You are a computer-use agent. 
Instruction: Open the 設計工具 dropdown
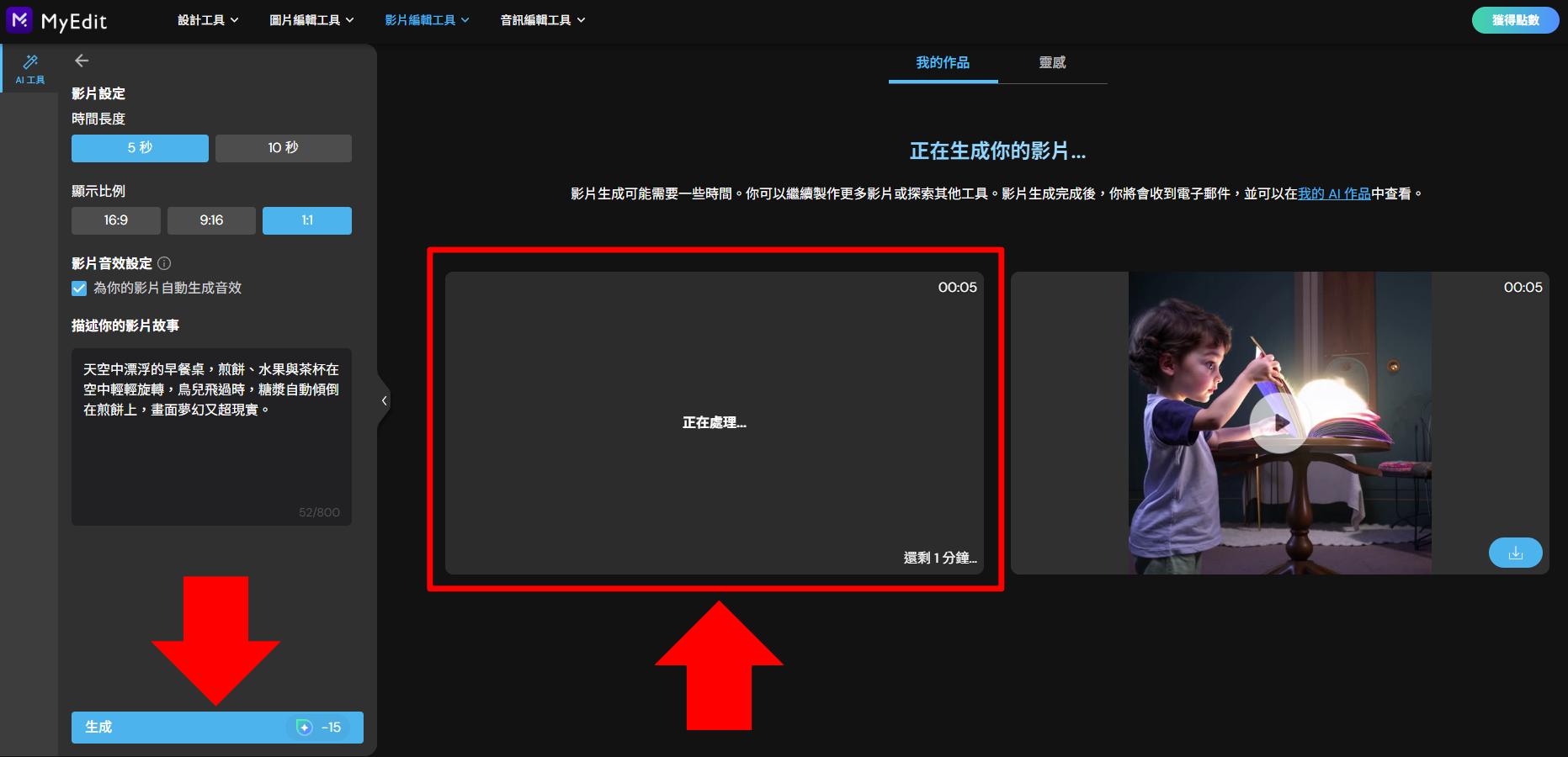(207, 19)
